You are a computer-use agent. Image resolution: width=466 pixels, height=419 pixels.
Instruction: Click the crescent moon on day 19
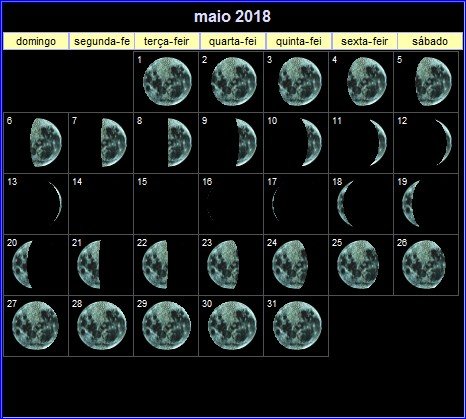[411, 204]
